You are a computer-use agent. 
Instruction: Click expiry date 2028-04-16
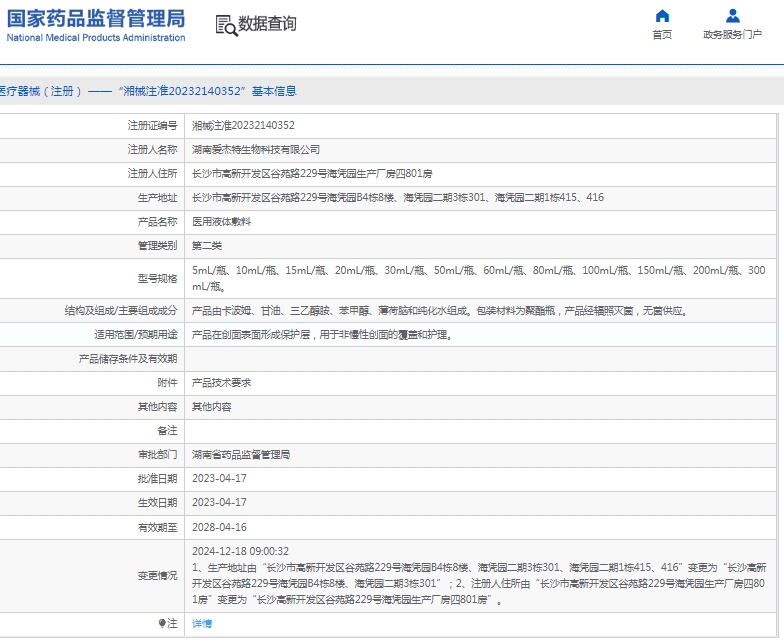pyautogui.click(x=220, y=527)
